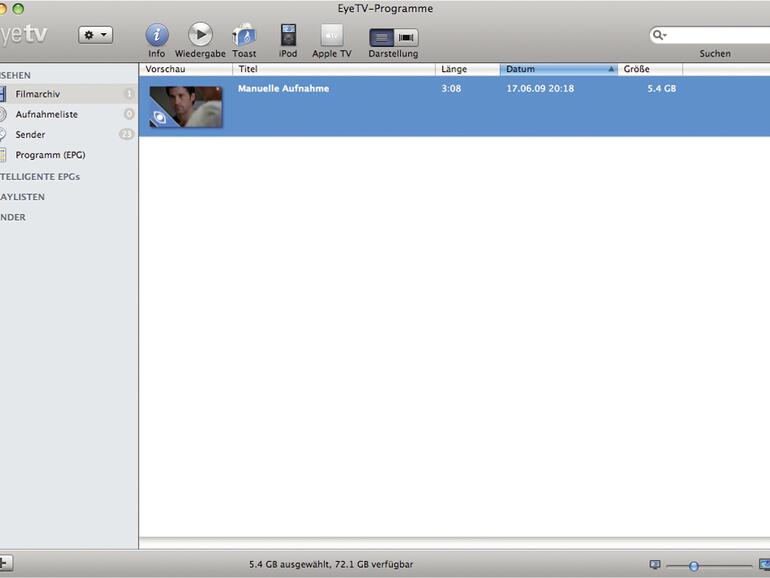This screenshot has height=578, width=770.
Task: Click the large thumbnail size icon
Action: coord(764,565)
